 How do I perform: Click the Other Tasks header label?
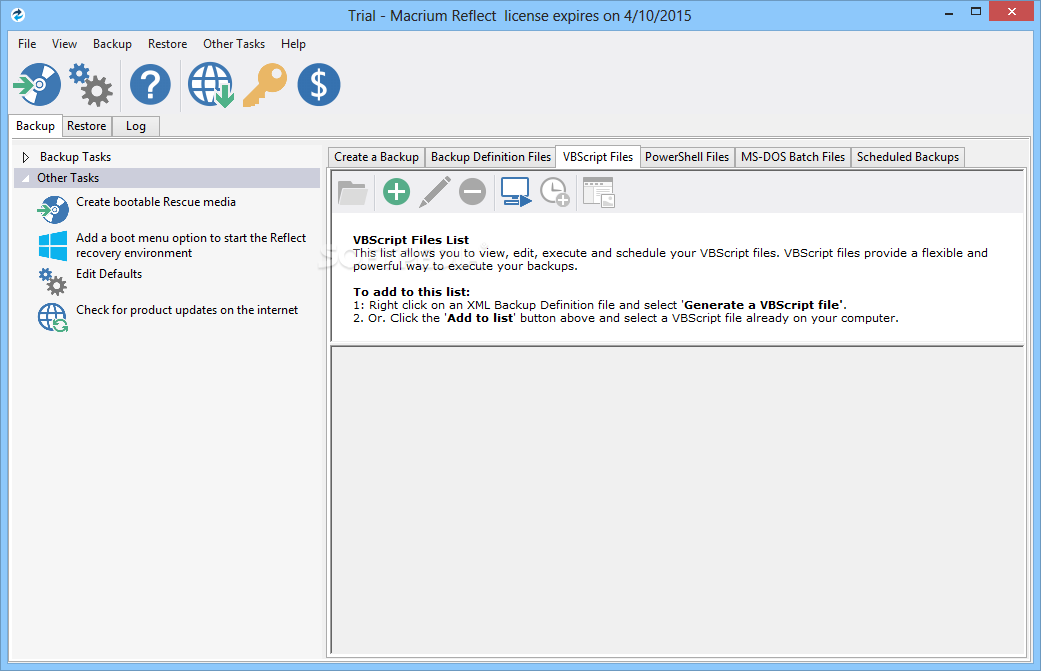[68, 178]
